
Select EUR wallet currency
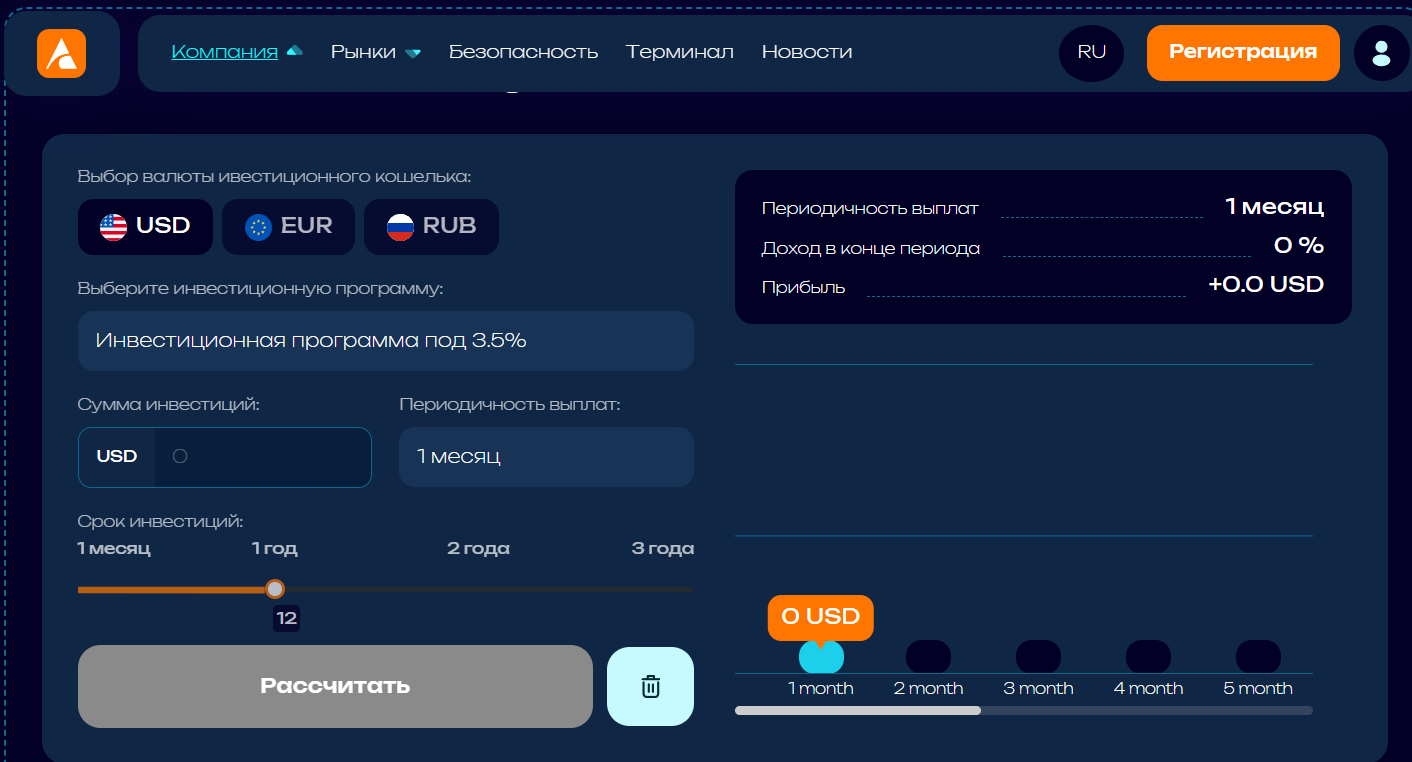click(x=288, y=227)
